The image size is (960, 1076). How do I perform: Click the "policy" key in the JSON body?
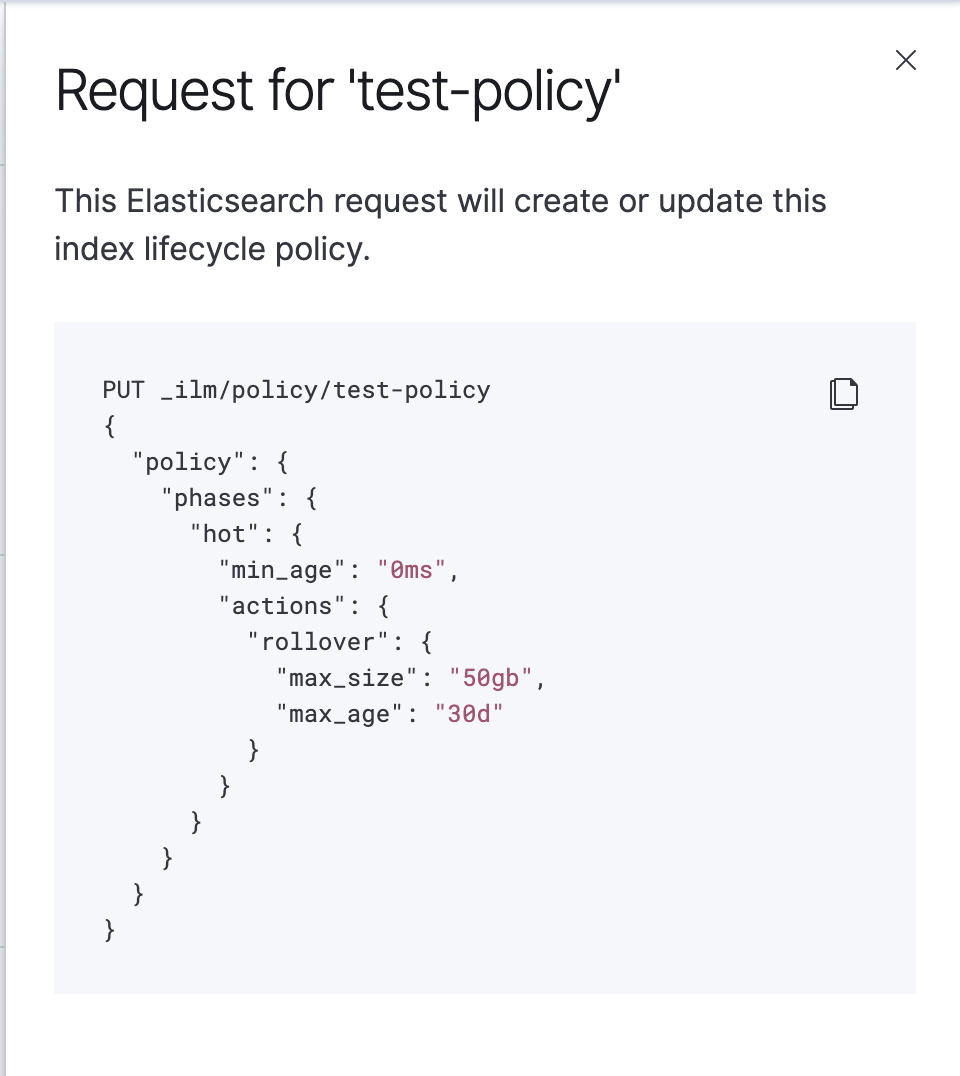[186, 461]
